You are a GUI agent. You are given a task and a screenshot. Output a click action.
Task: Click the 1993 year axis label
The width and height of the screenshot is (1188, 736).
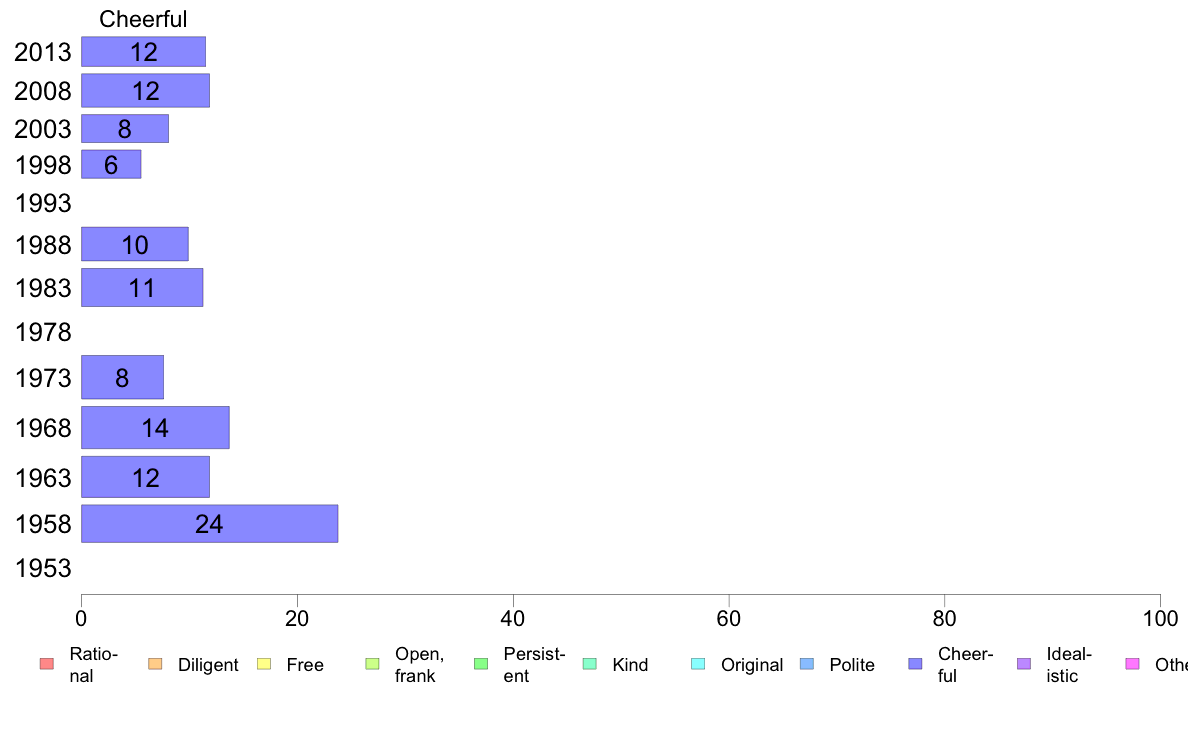[x=43, y=203]
